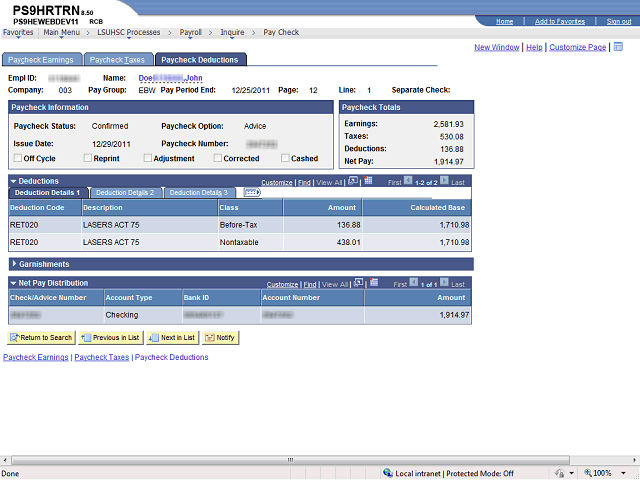Open the LSUHSC Processes breadcrumb menu

(x=129, y=33)
